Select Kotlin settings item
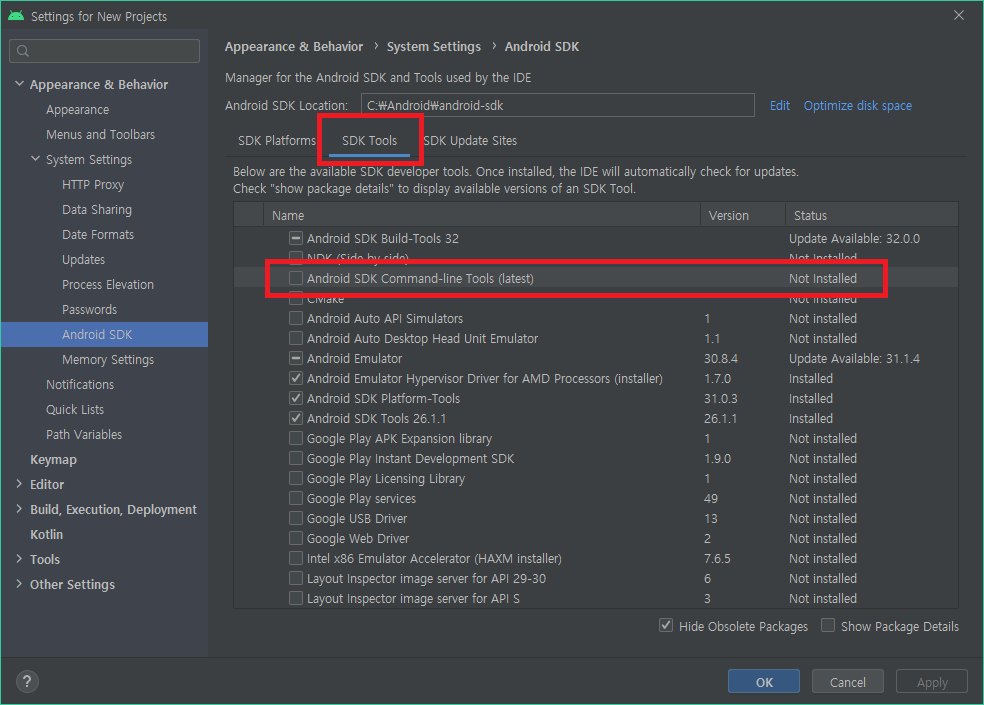 click(46, 534)
